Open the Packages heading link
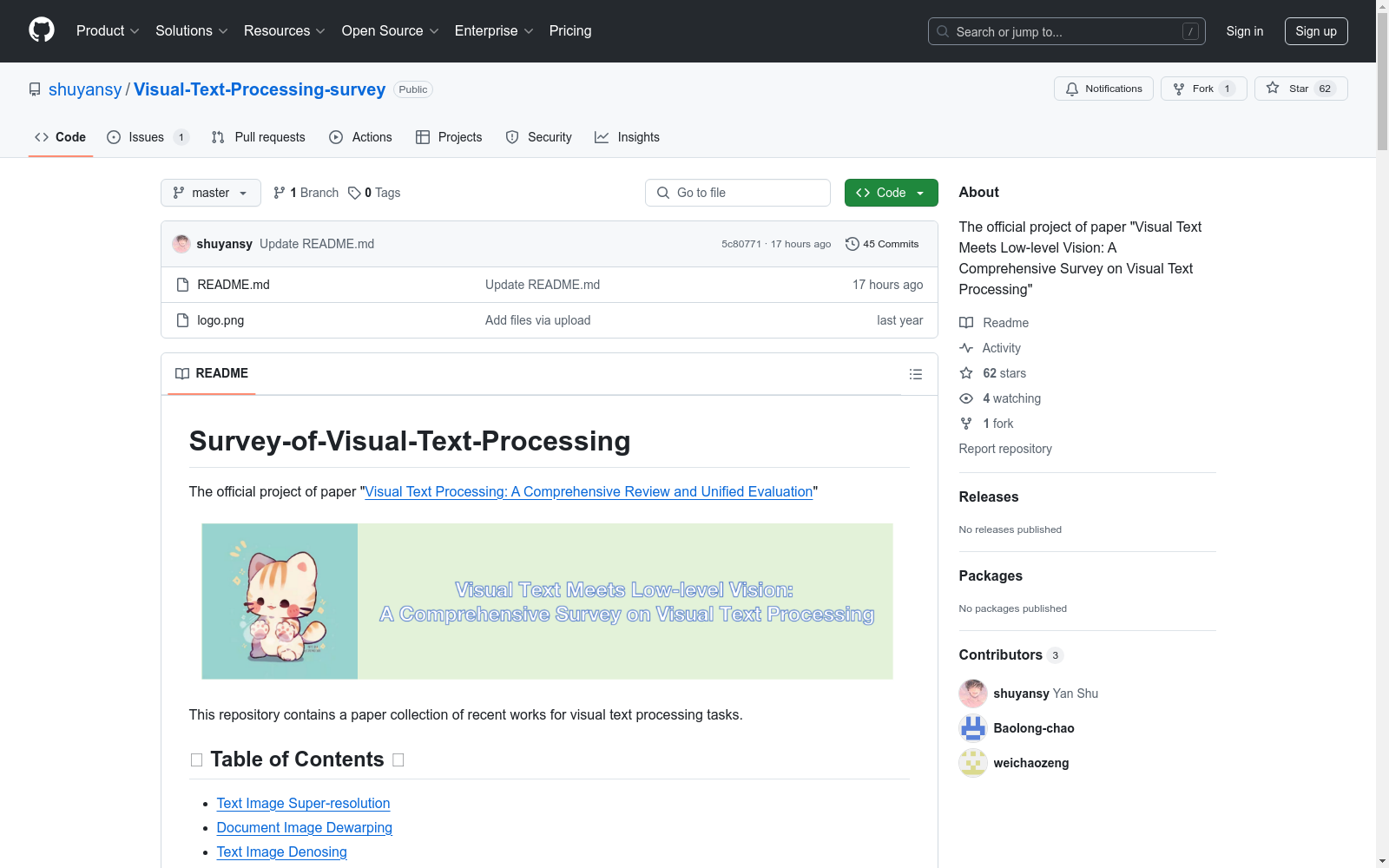1389x868 pixels. pyautogui.click(x=991, y=576)
